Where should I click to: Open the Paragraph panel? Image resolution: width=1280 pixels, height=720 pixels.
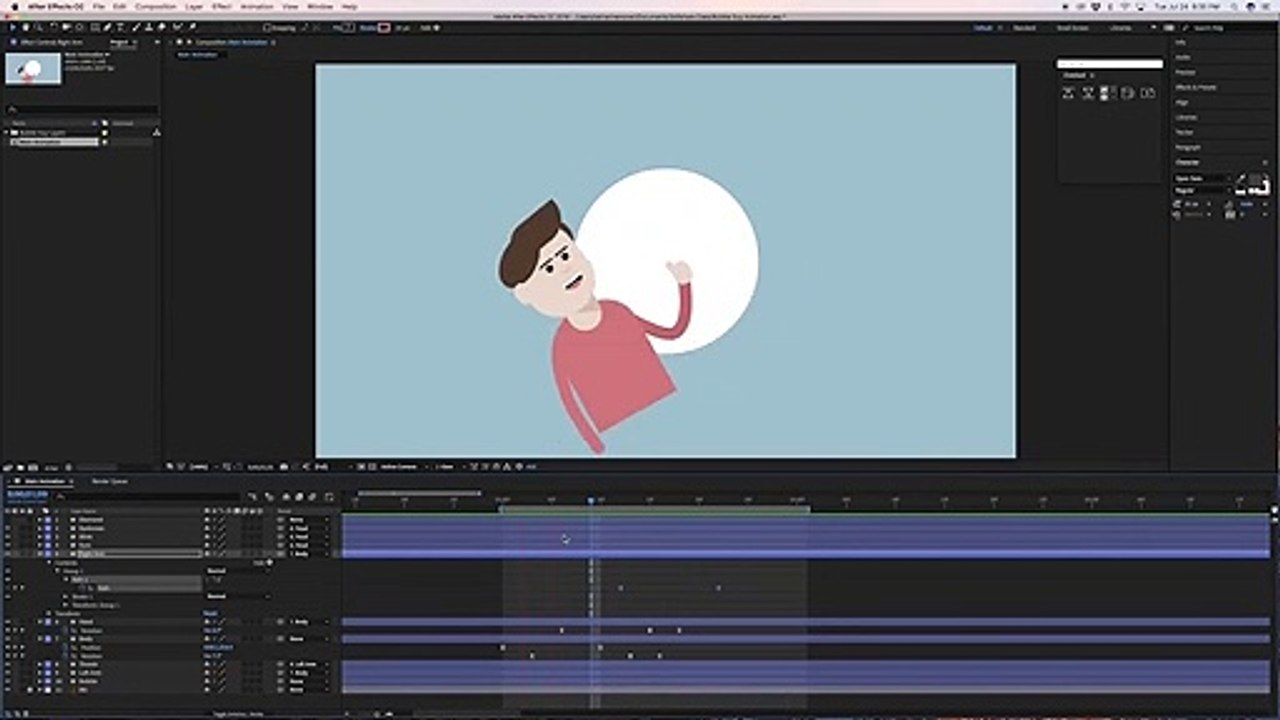[x=1188, y=147]
